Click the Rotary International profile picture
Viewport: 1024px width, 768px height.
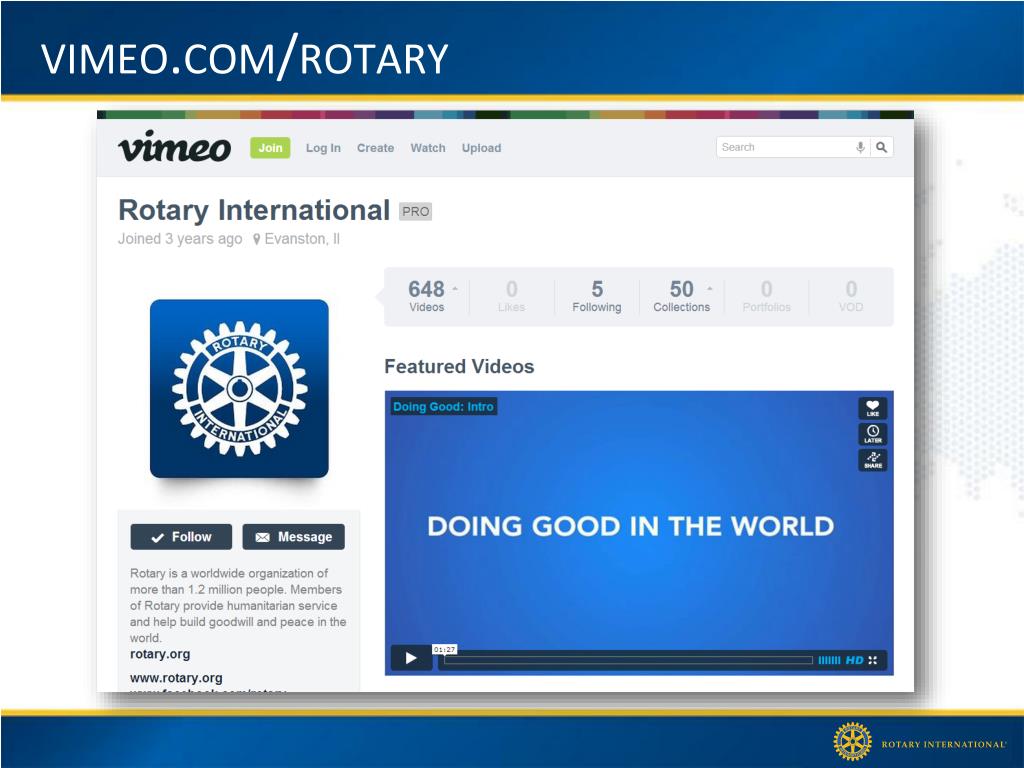point(239,388)
